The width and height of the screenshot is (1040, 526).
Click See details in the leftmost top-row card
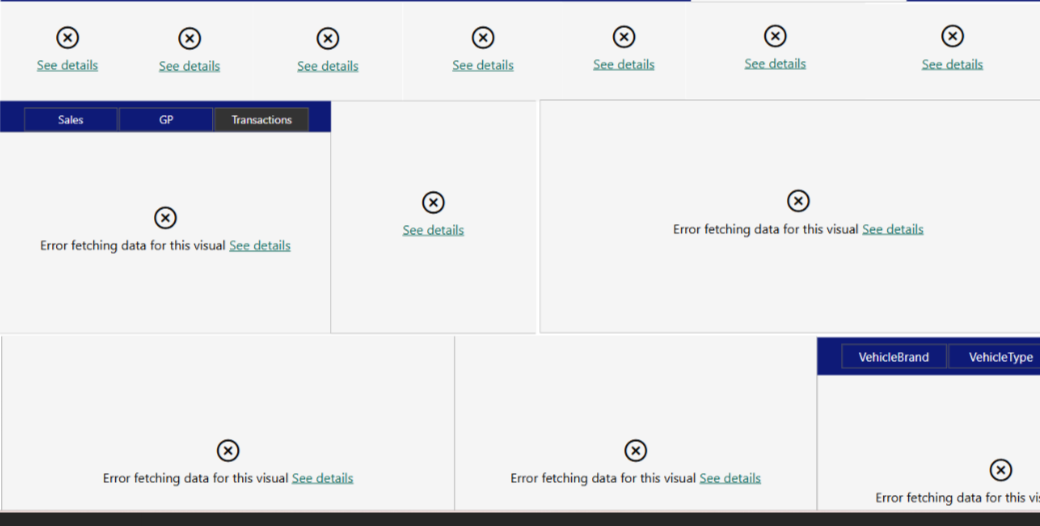67,66
